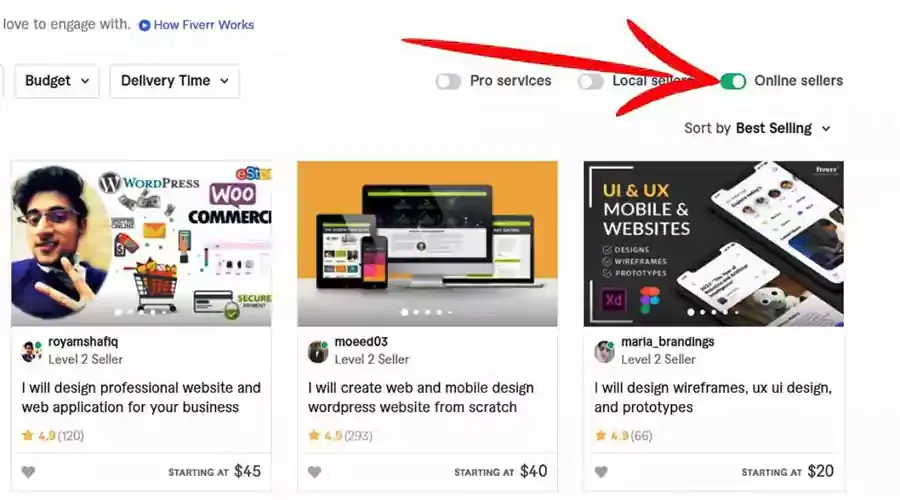Viewport: 900px width, 500px height.
Task: Click maria_brandings seller avatar
Action: pos(604,351)
